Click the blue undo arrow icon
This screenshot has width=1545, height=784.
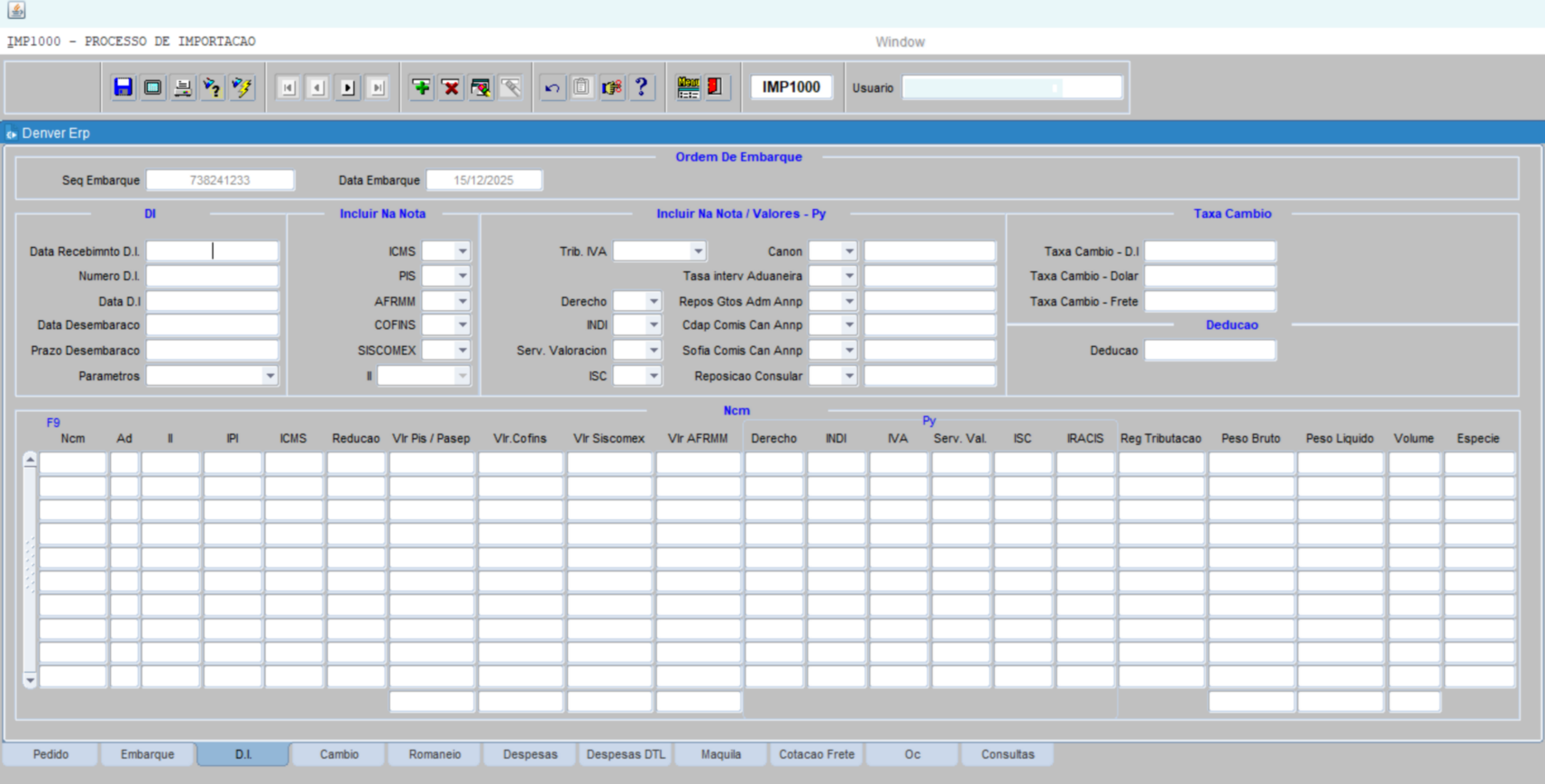tap(552, 87)
